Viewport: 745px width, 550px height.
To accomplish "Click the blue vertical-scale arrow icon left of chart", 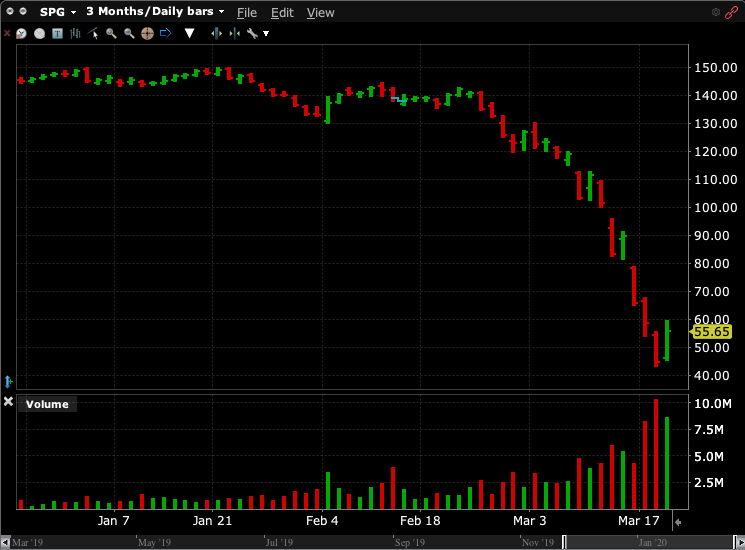I will coord(8,381).
